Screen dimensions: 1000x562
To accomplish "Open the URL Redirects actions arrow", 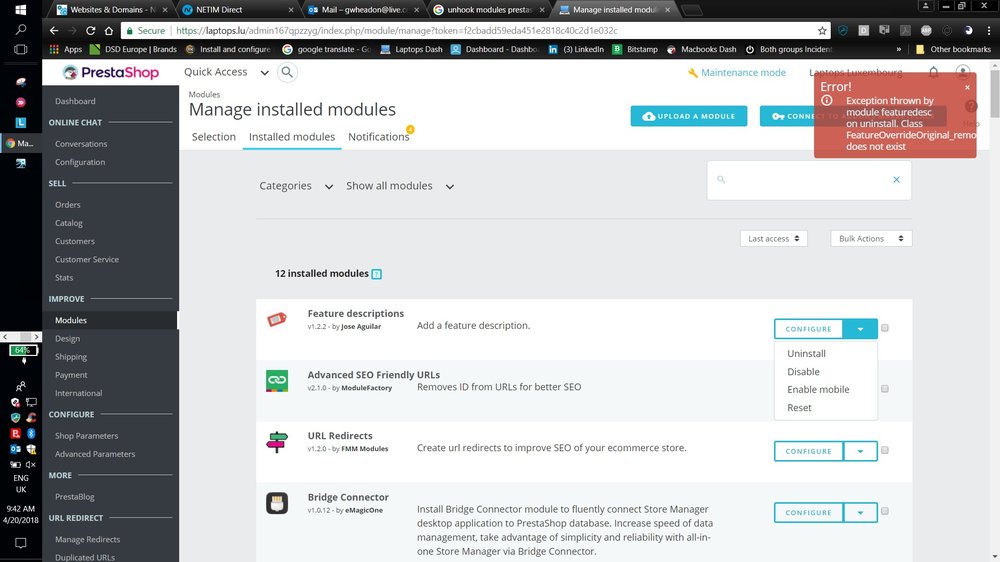I will click(x=860, y=452).
